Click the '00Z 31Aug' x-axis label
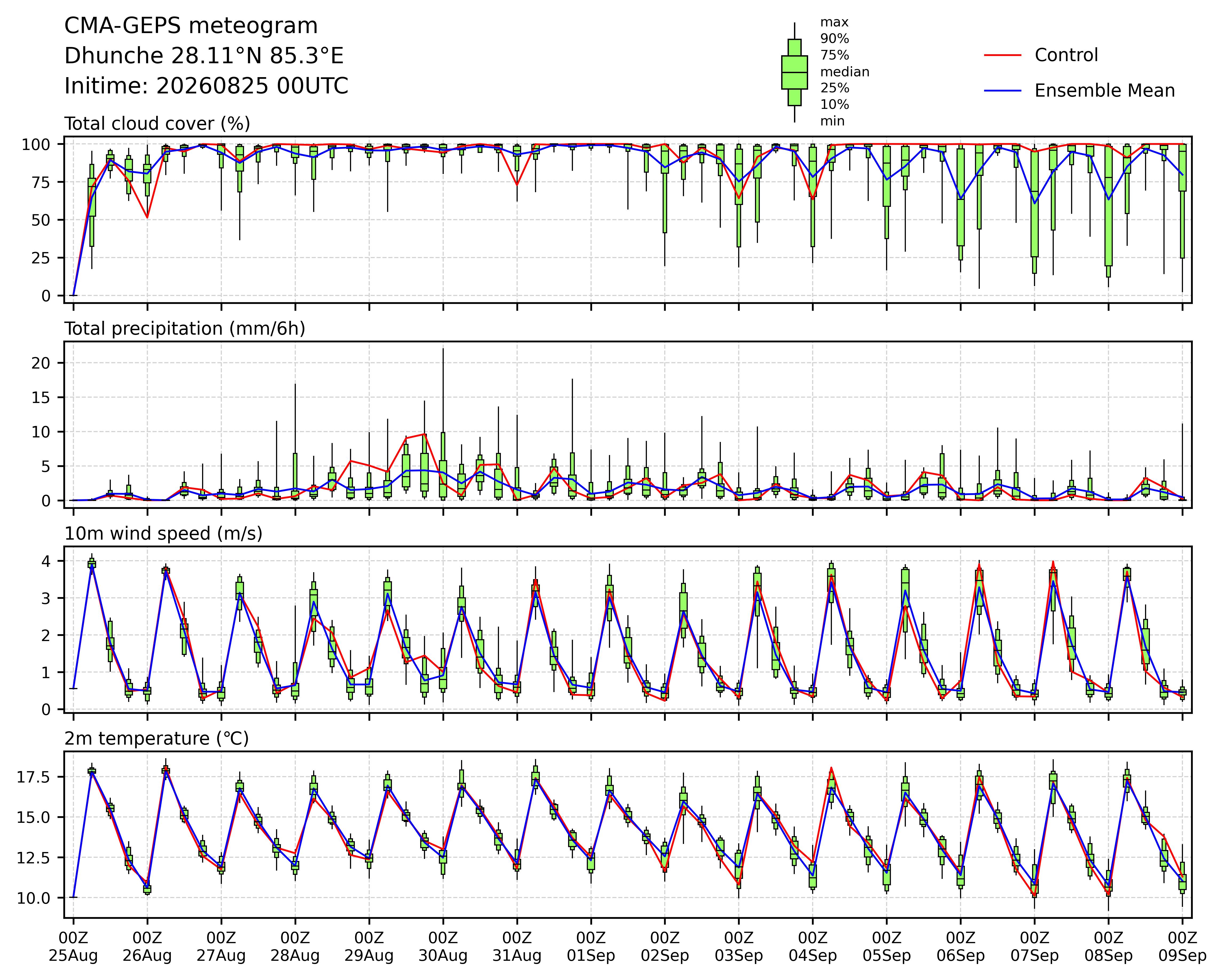 [x=517, y=947]
